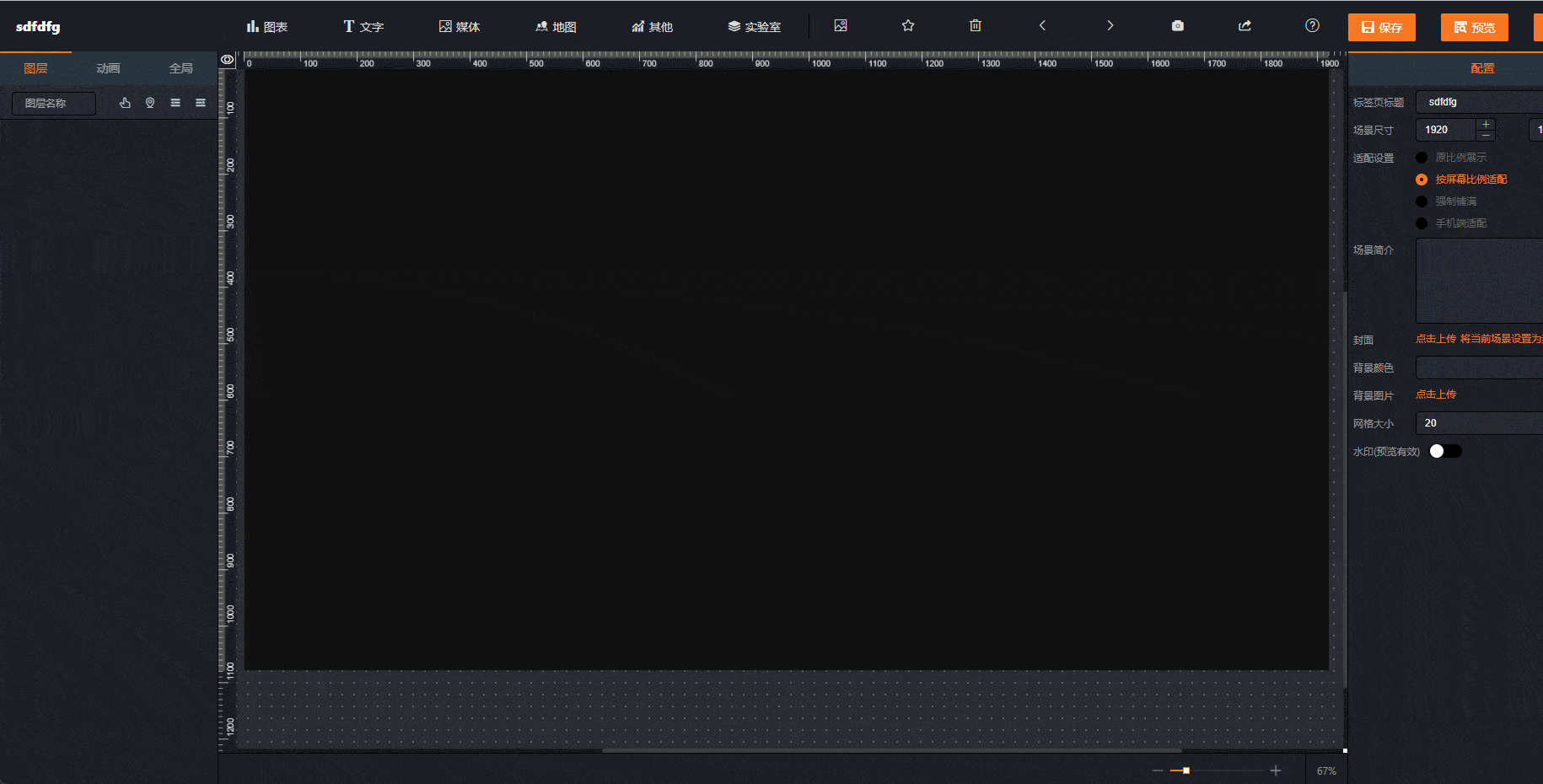This screenshot has width=1543, height=784.
Task: Click the location pin icon in layers panel
Action: click(x=150, y=103)
